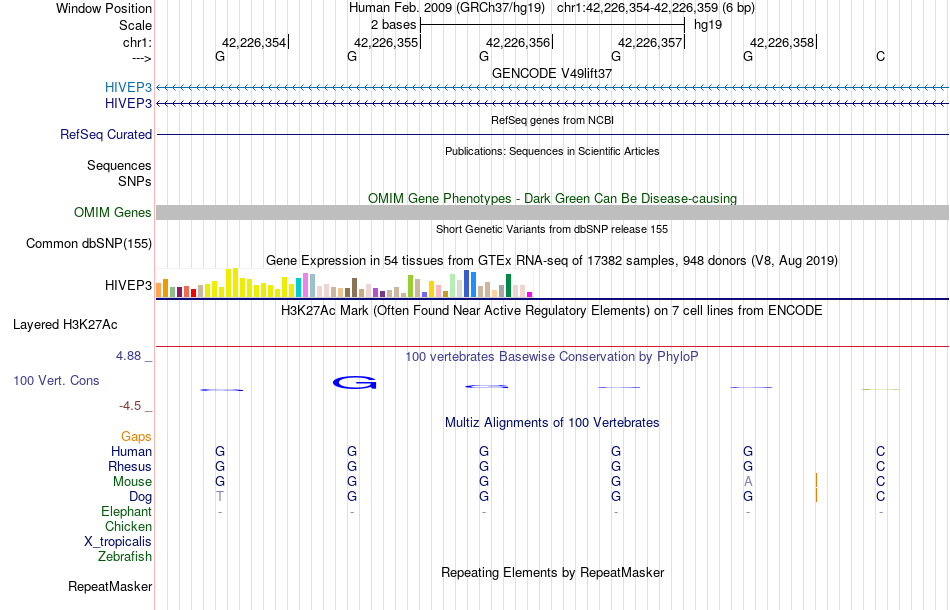Click the 42,226,357 position label

(650, 42)
